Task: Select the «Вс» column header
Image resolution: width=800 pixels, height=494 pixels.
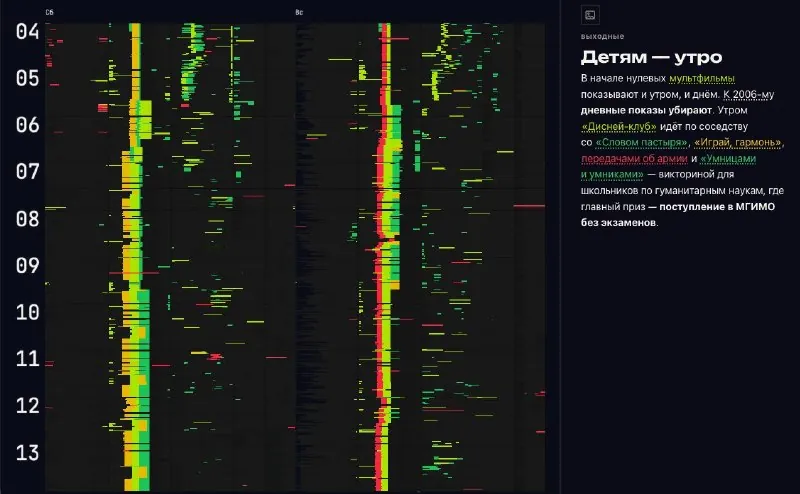Action: [299, 12]
